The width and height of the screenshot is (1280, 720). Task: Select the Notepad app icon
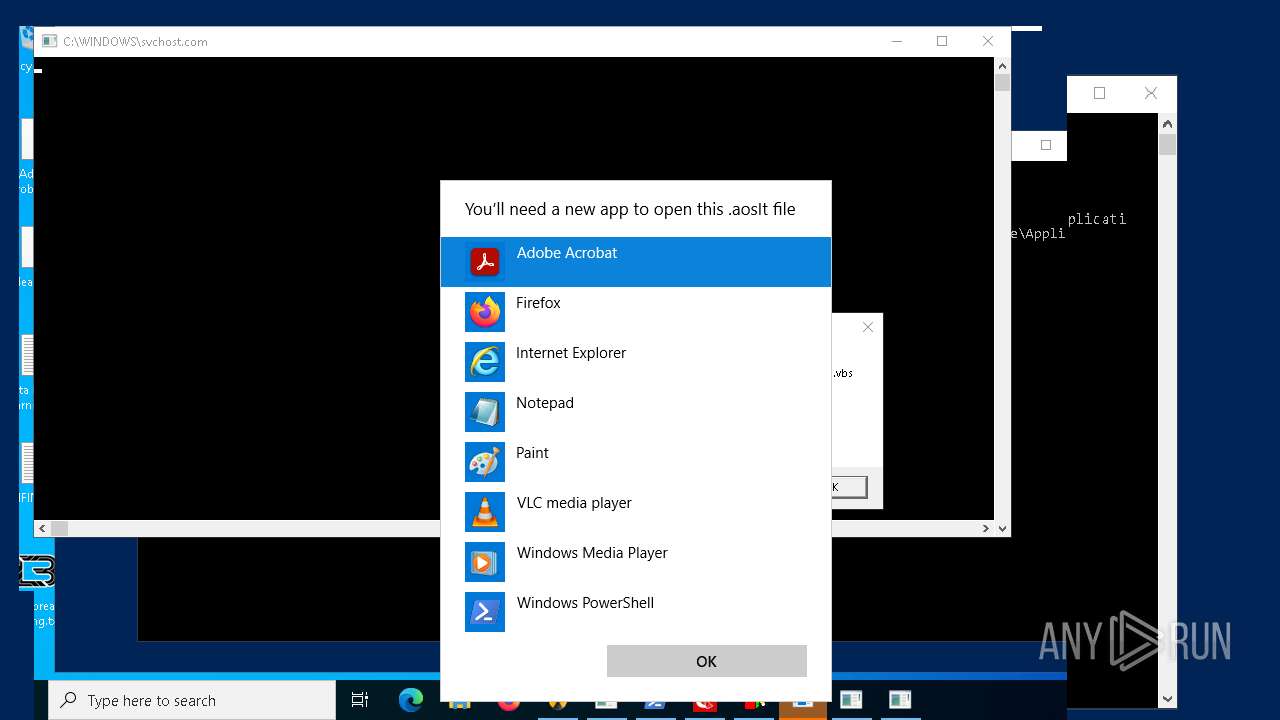[485, 412]
